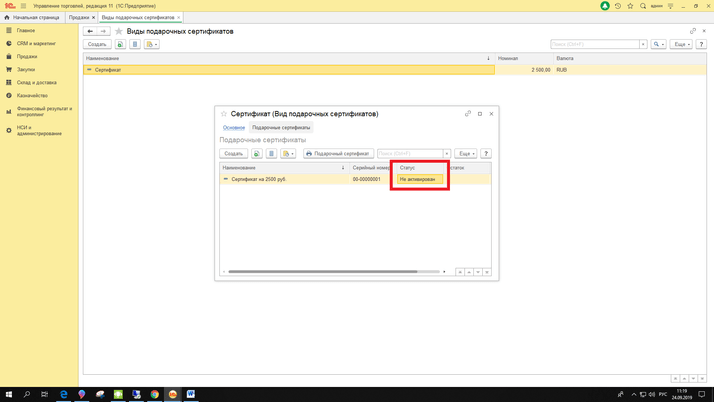The height and width of the screenshot is (402, 714).
Task: Expand the Еще menu in main list toolbar
Action: (x=681, y=44)
